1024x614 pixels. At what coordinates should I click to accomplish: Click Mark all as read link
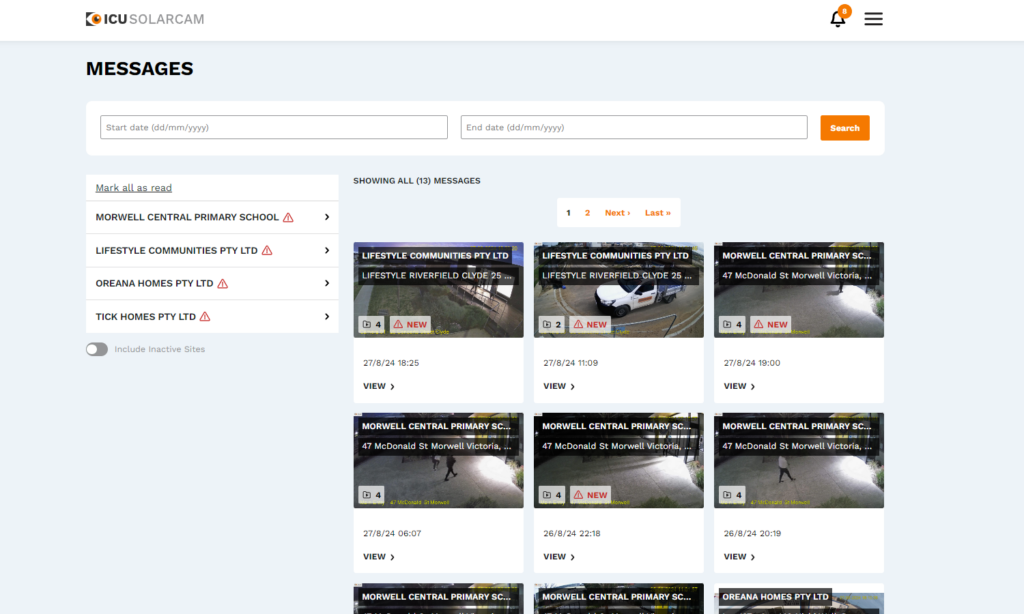(134, 187)
